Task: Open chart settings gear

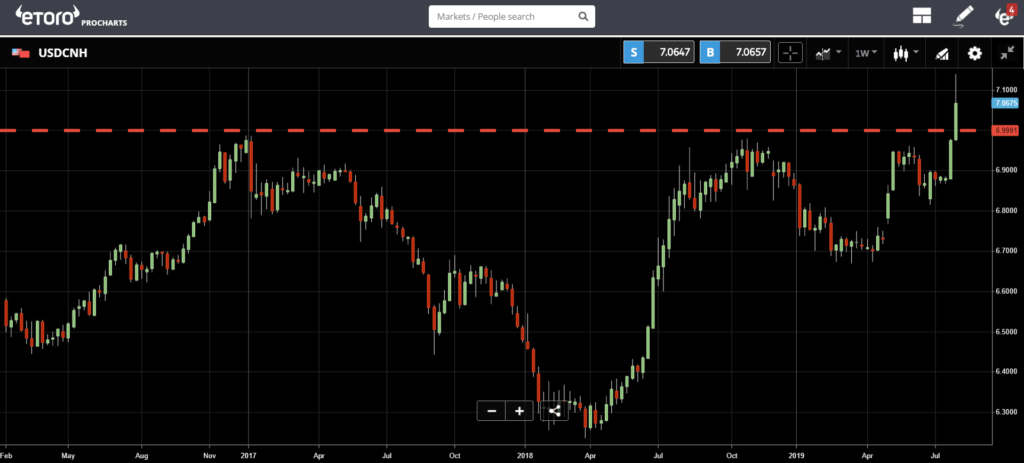Action: pos(974,53)
